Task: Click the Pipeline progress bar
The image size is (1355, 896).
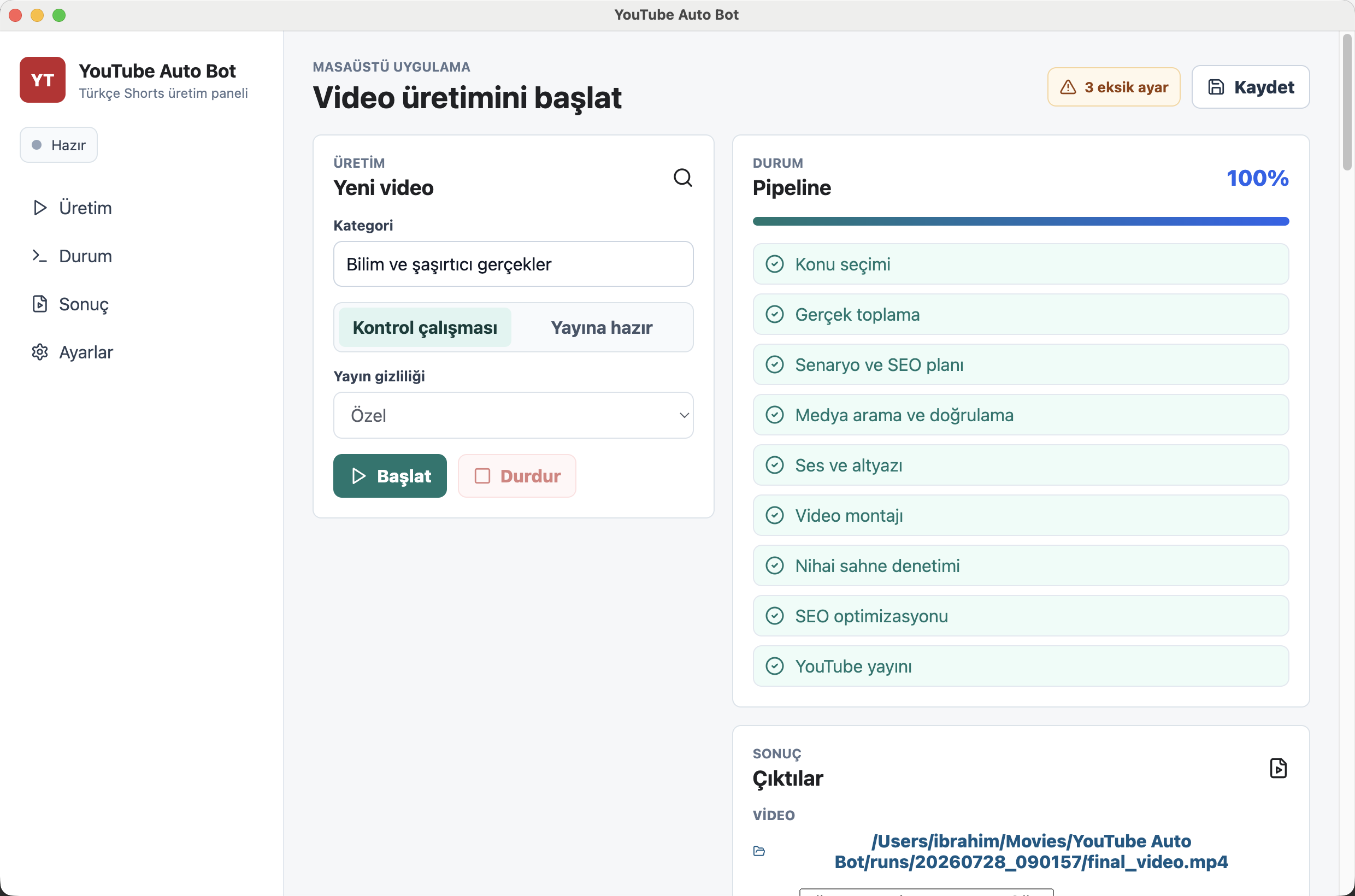Action: coord(1020,221)
